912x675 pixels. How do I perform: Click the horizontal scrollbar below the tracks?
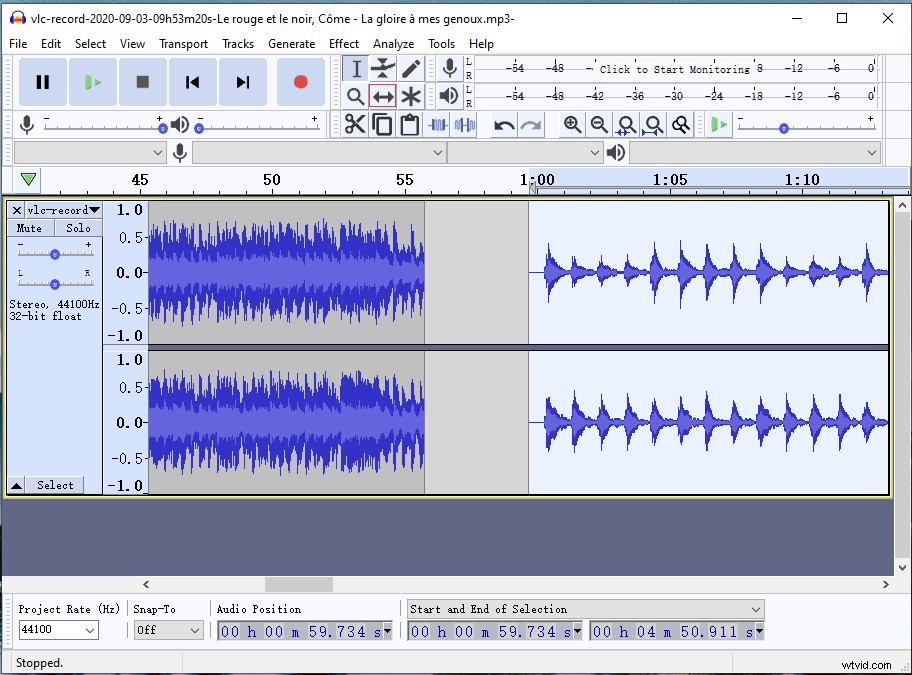(x=298, y=584)
